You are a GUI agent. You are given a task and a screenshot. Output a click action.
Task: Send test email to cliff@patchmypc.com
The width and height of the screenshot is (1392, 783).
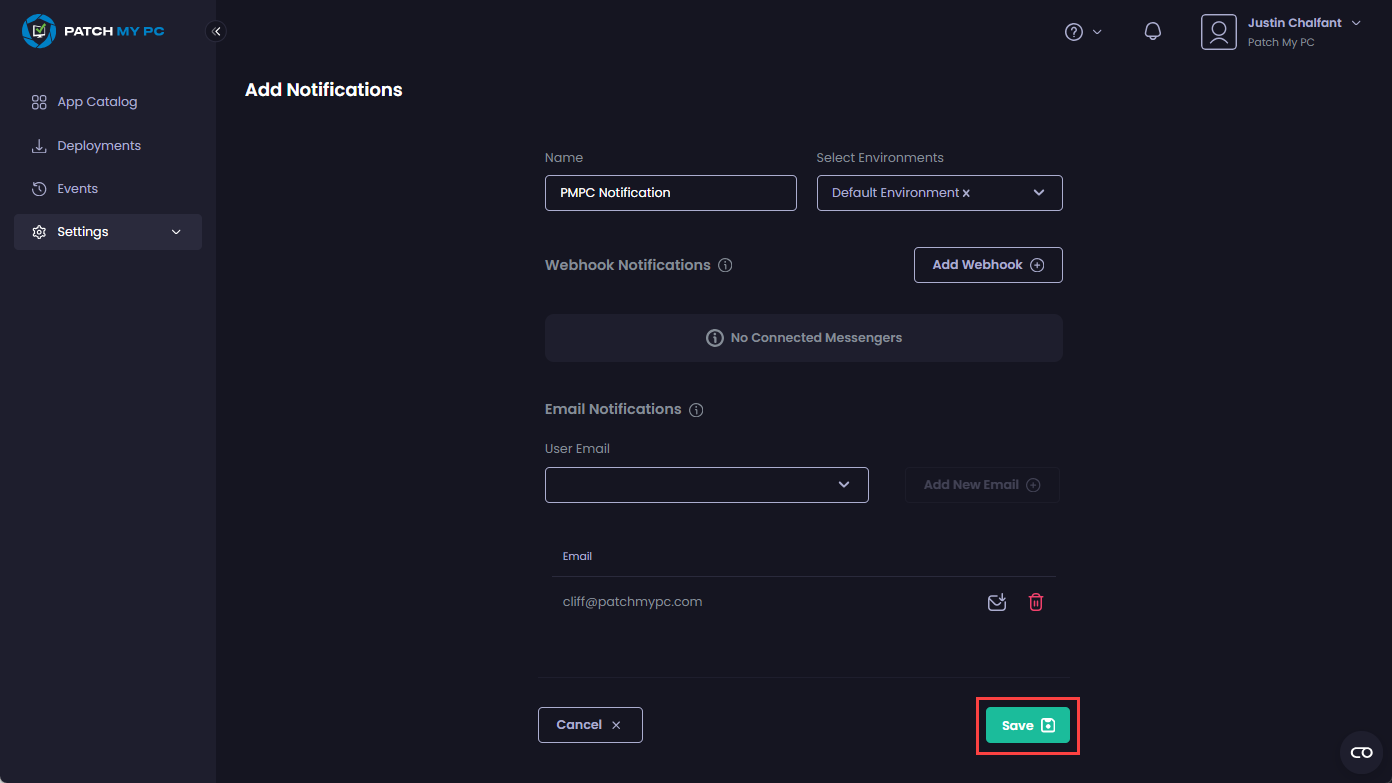tap(996, 602)
